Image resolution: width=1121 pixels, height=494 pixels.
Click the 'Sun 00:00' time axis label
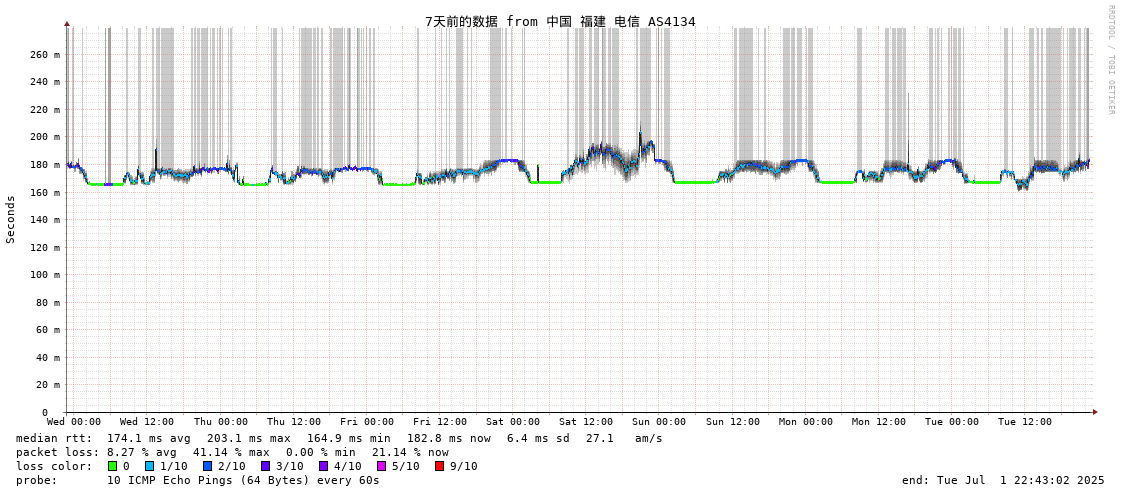659,423
